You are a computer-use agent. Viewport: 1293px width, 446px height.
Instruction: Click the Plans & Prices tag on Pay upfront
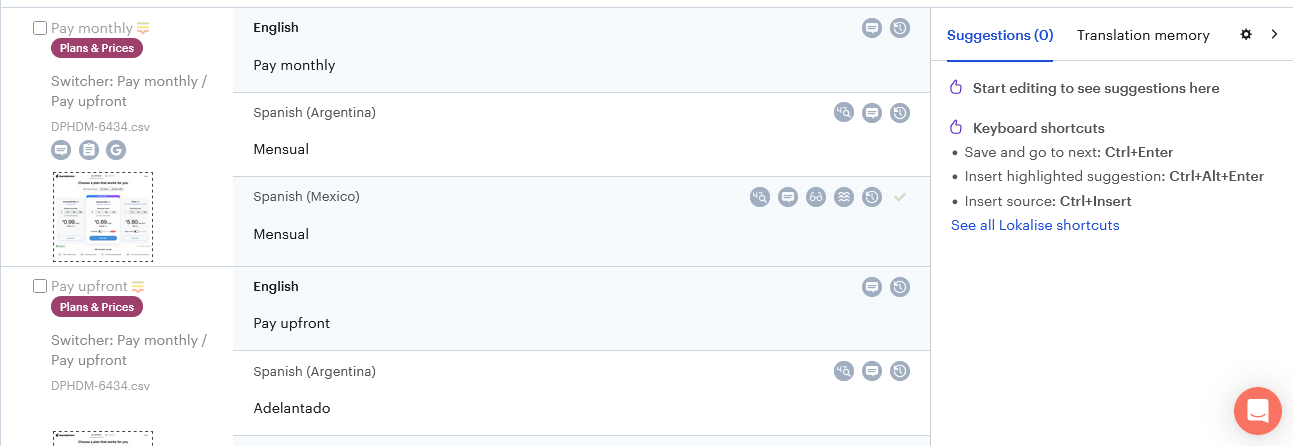pyautogui.click(x=97, y=307)
